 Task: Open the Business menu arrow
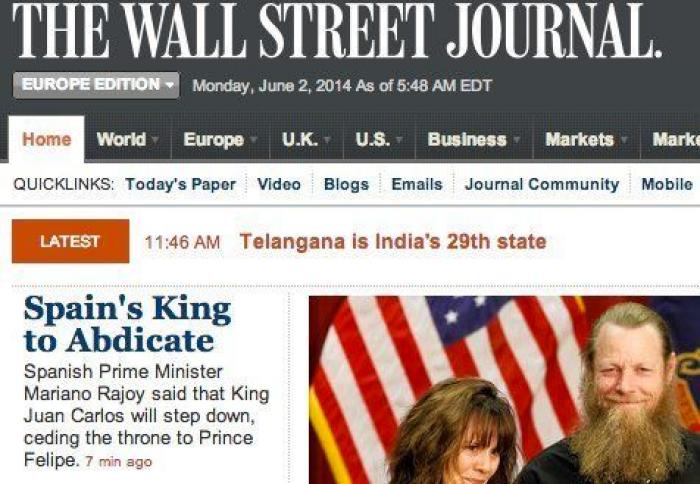(517, 140)
